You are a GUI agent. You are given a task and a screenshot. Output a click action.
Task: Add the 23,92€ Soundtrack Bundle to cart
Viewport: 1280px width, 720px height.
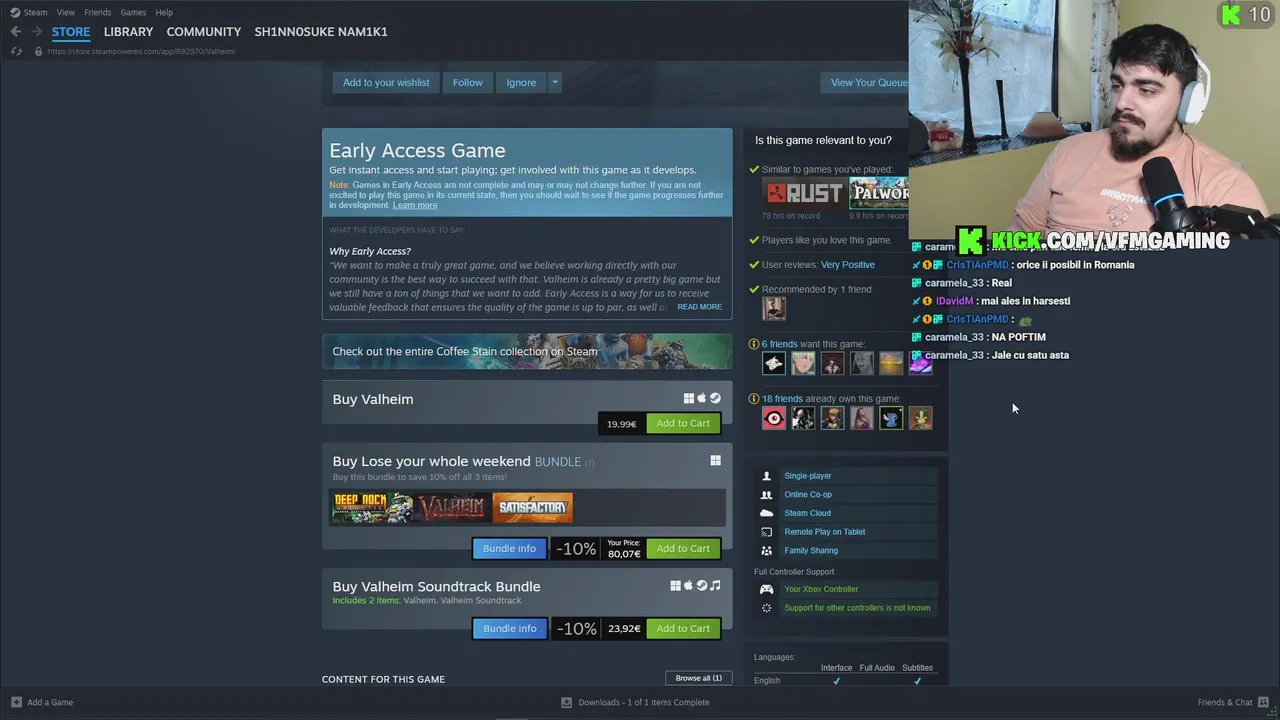pyautogui.click(x=683, y=628)
